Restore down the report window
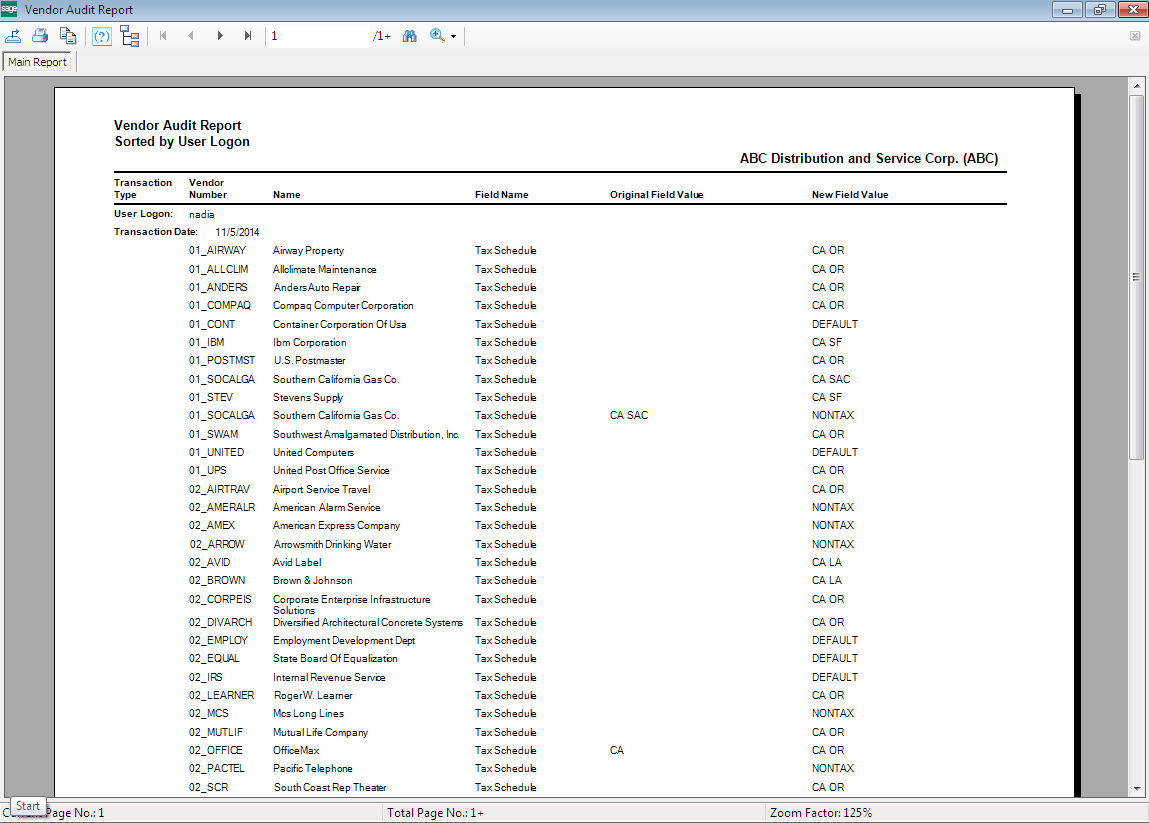Viewport: 1149px width, 823px height. tap(1099, 9)
